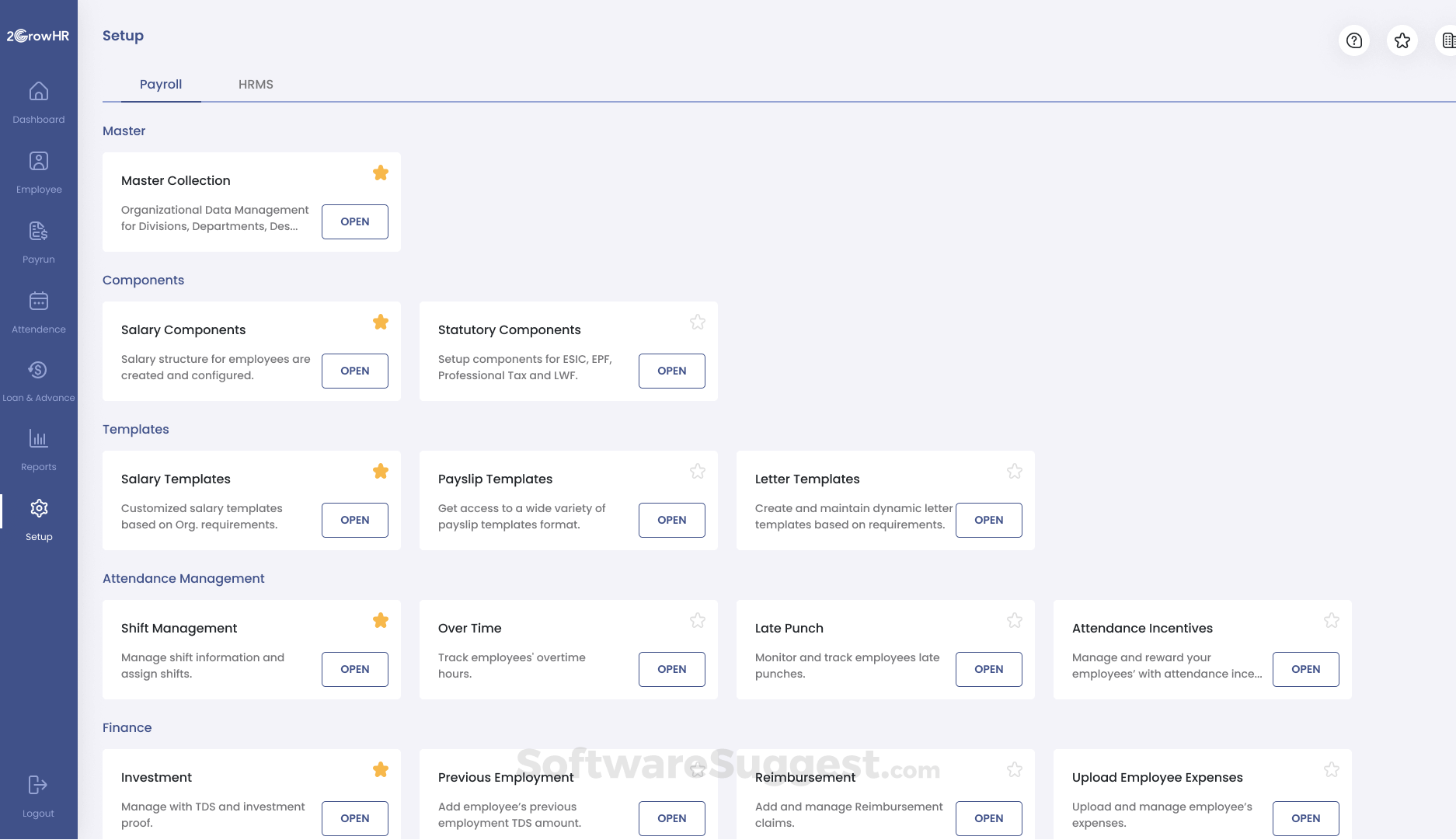Viewport: 1456px width, 840px height.
Task: Click the 2GrowHR logo
Action: tap(37, 35)
